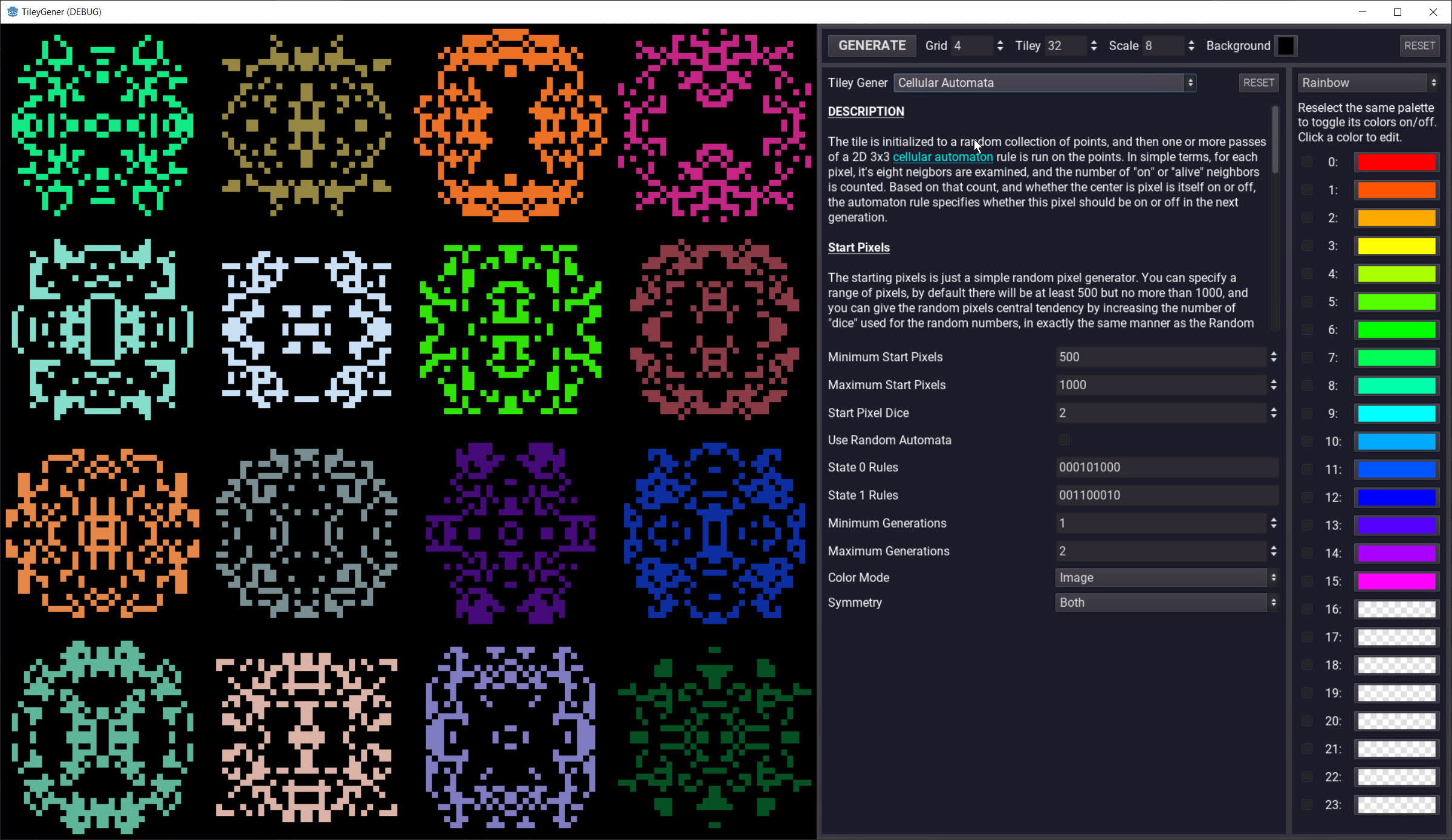Open the Tiley Gener Cellular Automata dropdown

tap(1044, 83)
